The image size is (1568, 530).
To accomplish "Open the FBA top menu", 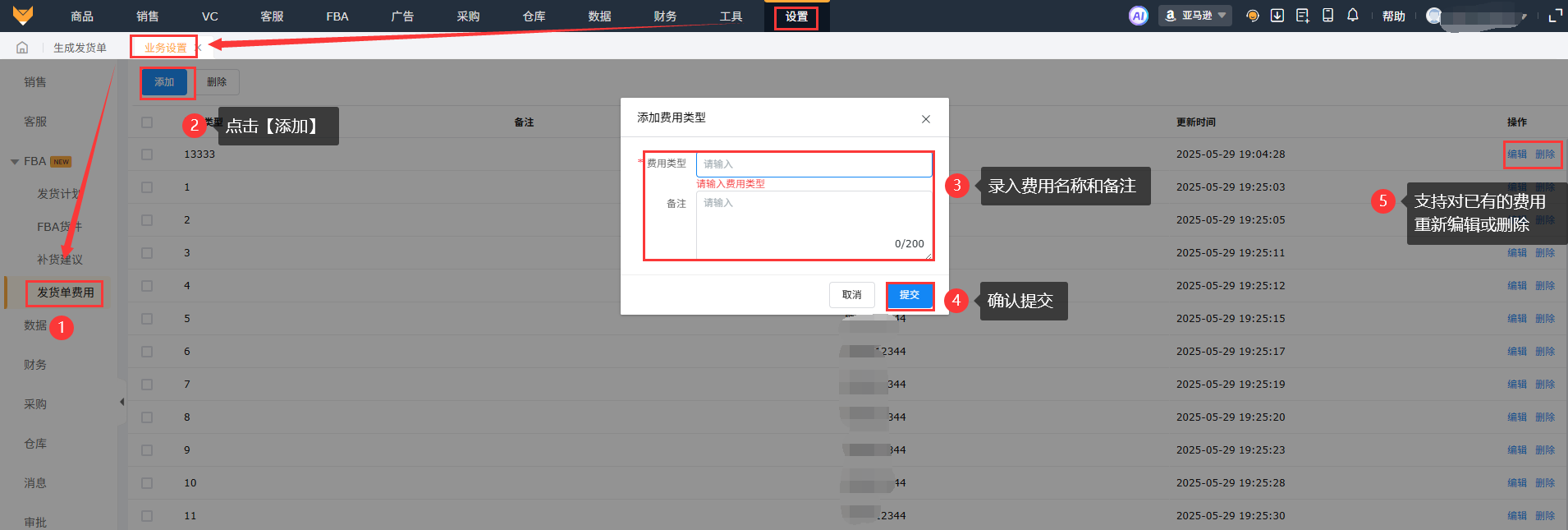I will [x=337, y=16].
